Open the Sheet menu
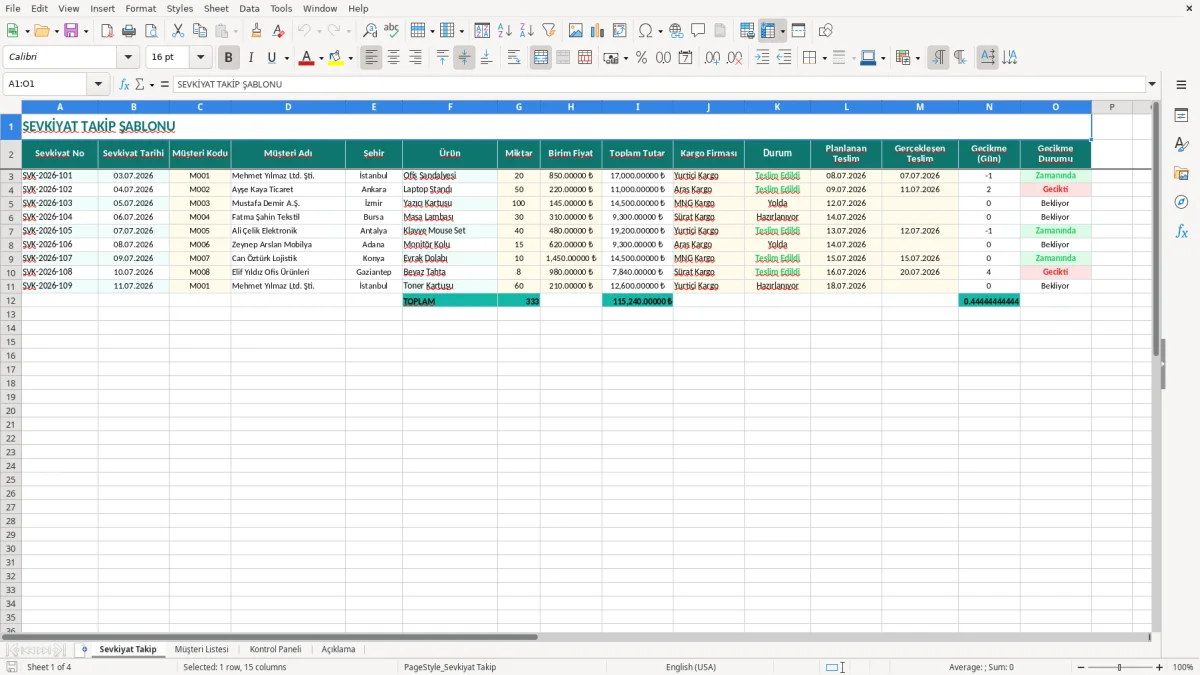Viewport: 1200px width, 675px height. click(x=216, y=8)
